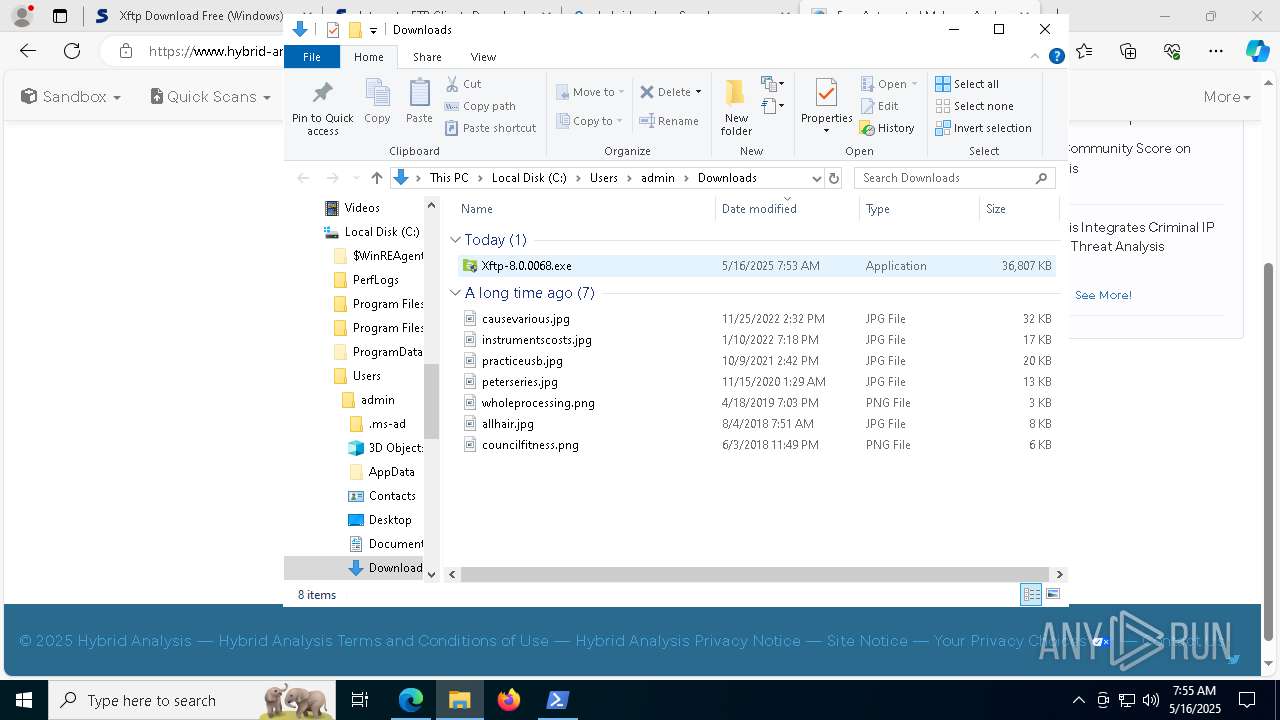The height and width of the screenshot is (720, 1280).
Task: Click Explorer Help question mark icon
Action: tap(1056, 57)
